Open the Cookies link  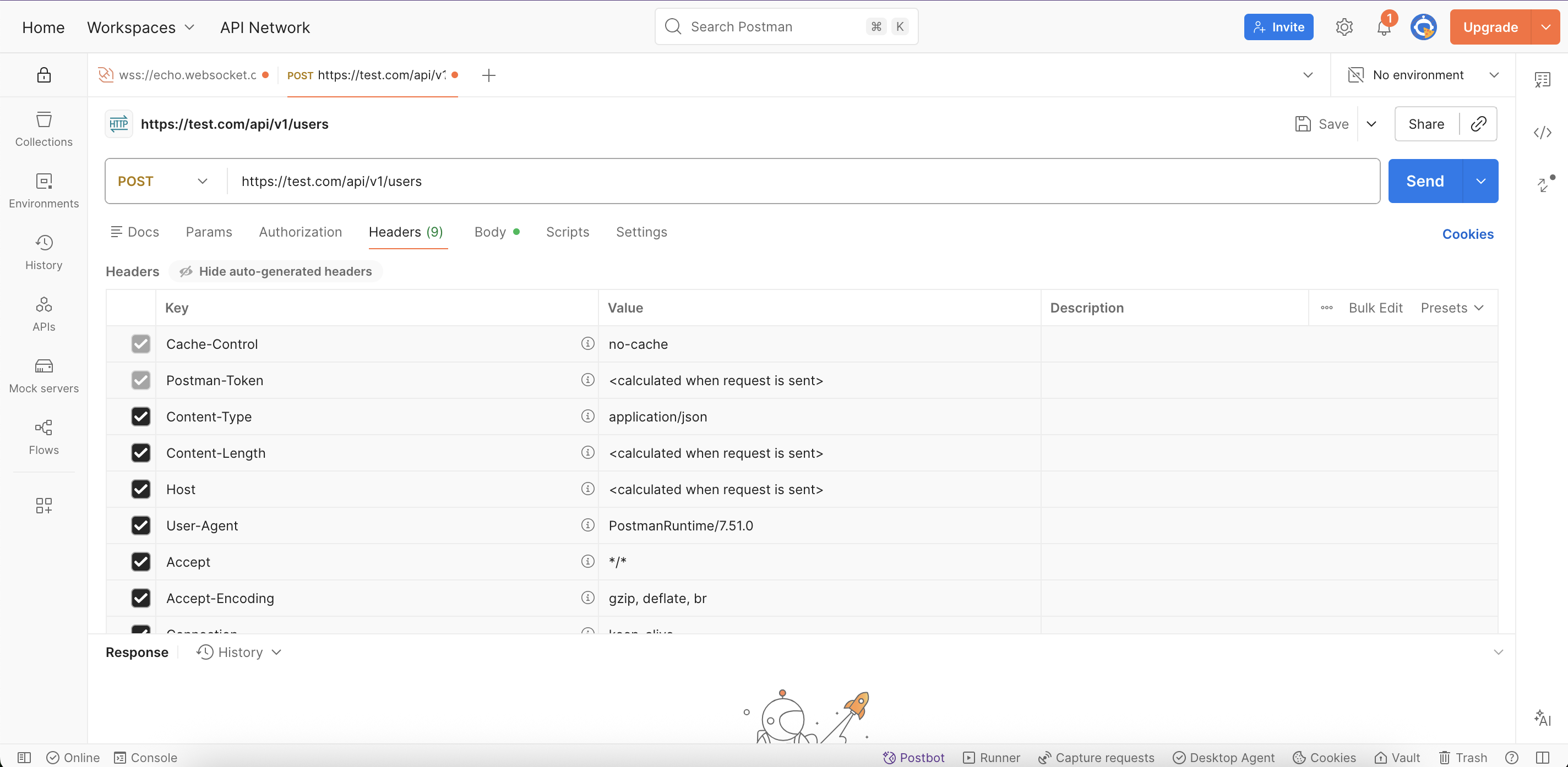pyautogui.click(x=1467, y=234)
